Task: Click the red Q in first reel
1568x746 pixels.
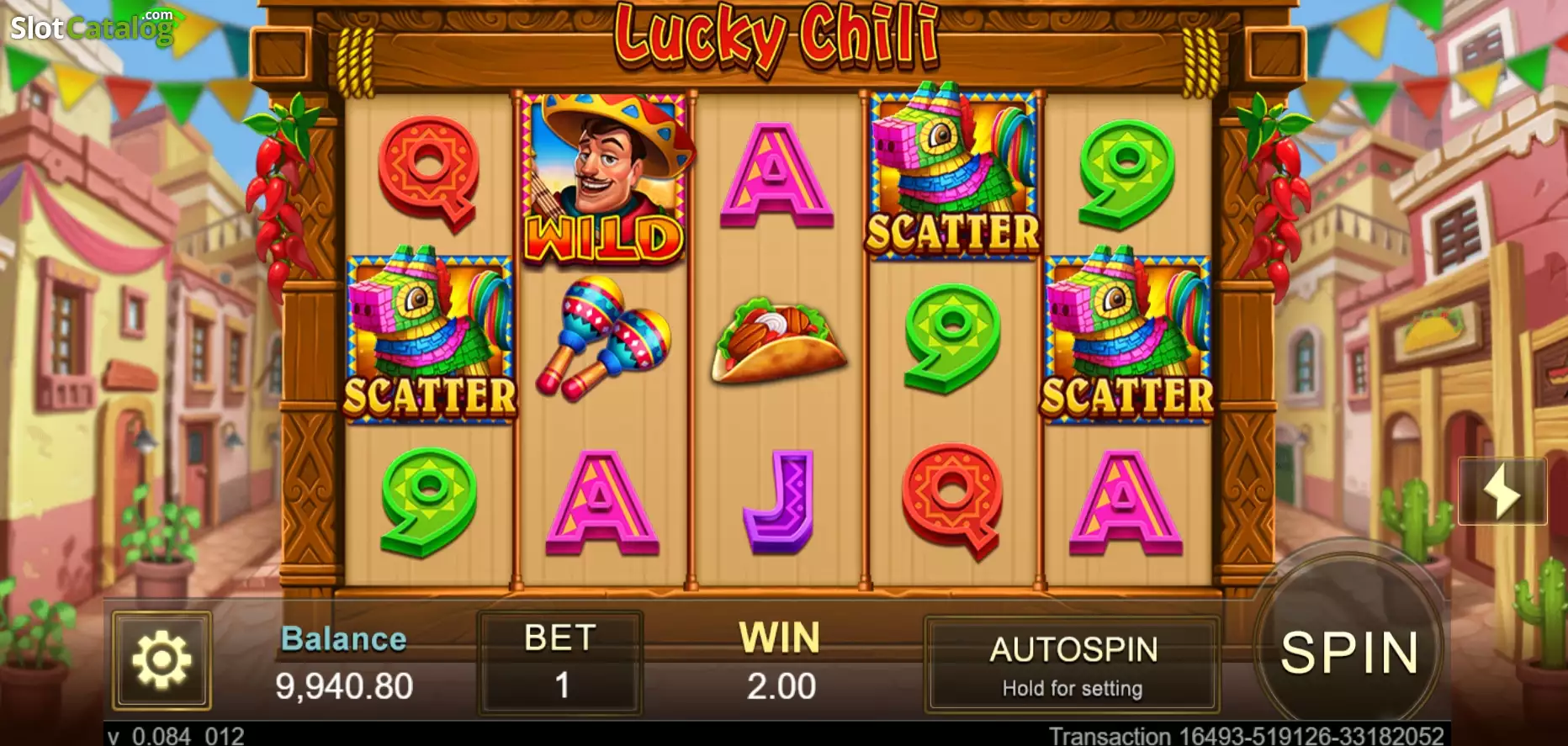Action: [x=429, y=173]
